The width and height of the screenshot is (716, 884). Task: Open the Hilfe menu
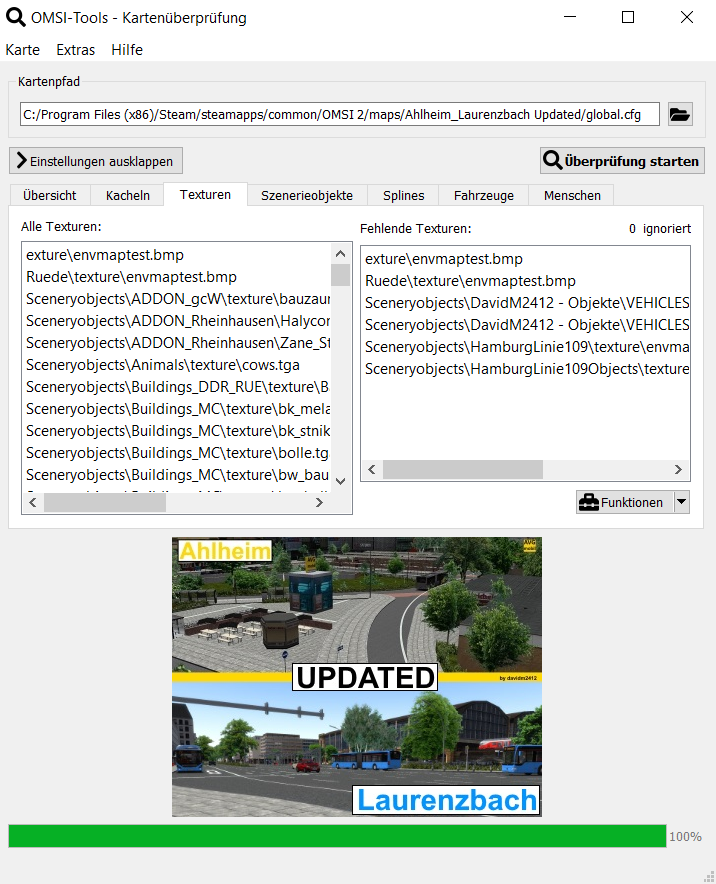click(127, 50)
